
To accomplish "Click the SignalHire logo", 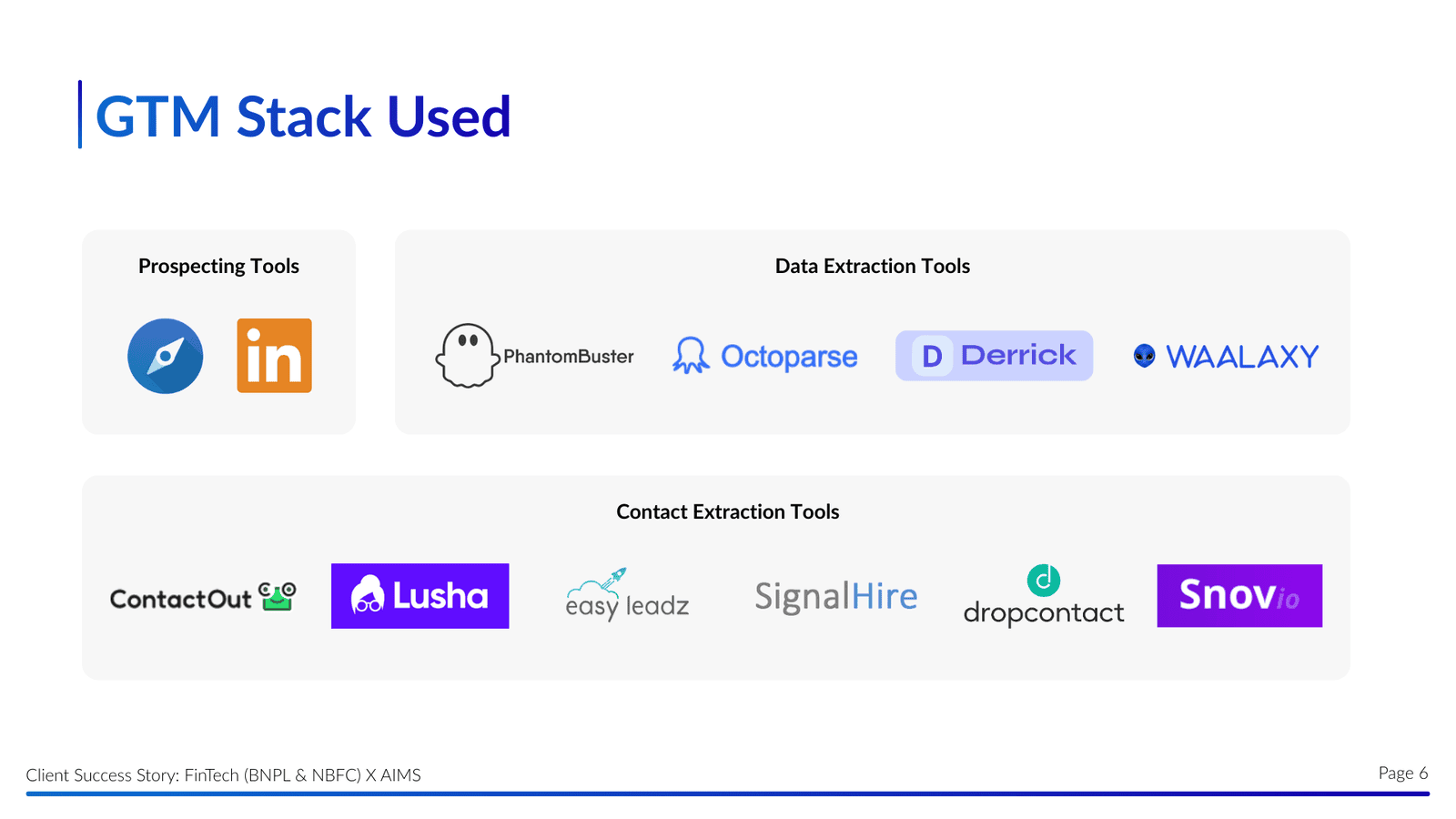I will [x=835, y=597].
